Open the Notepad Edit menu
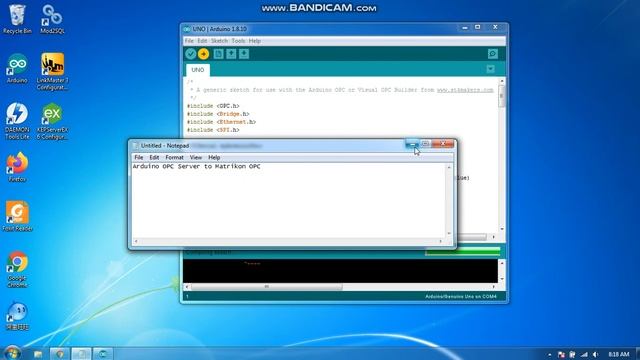The width and height of the screenshot is (640, 360). pyautogui.click(x=154, y=158)
